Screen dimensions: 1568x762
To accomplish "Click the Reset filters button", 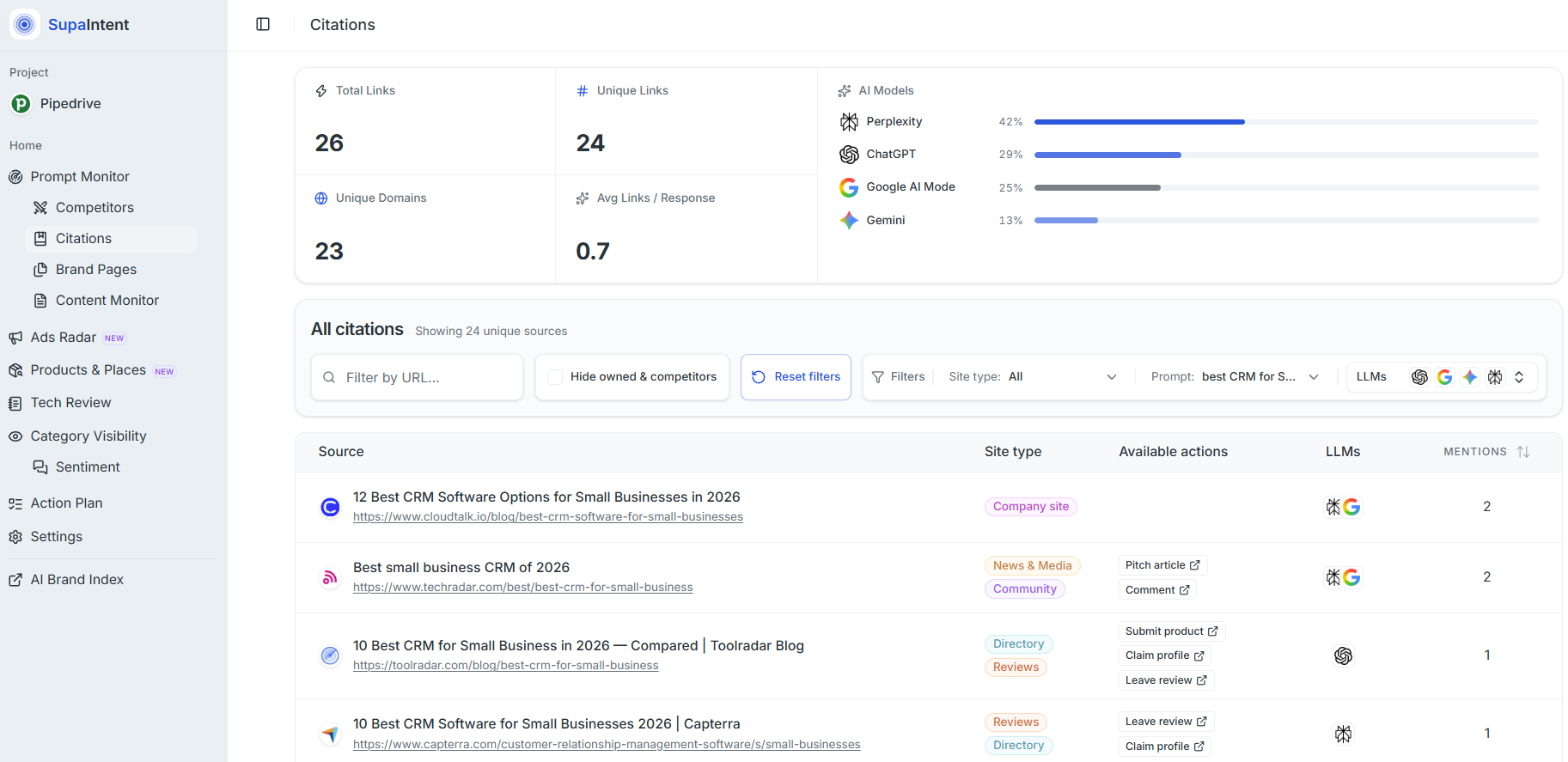I will pos(796,377).
